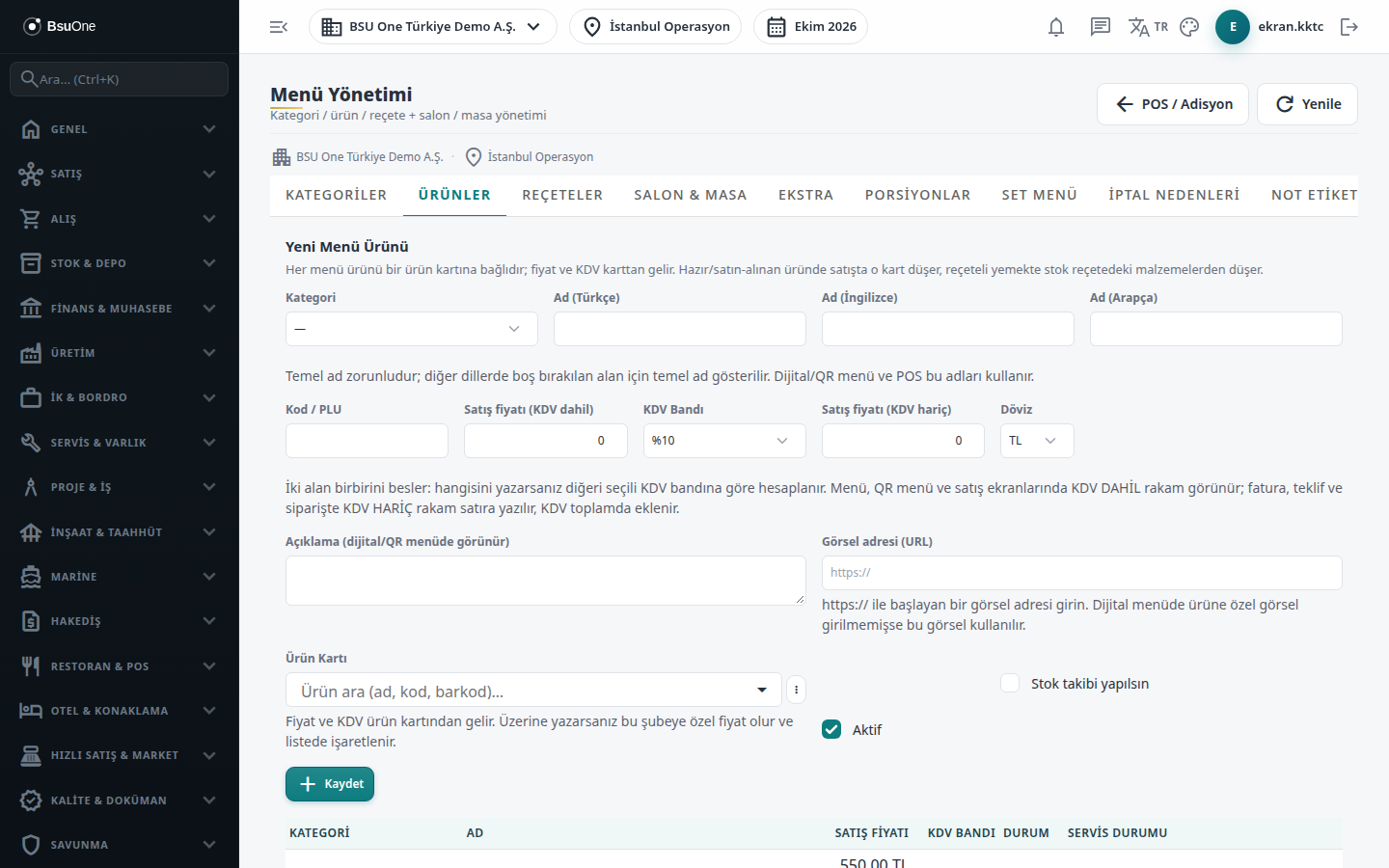Go back to POS / Adisyon

[x=1173, y=104]
